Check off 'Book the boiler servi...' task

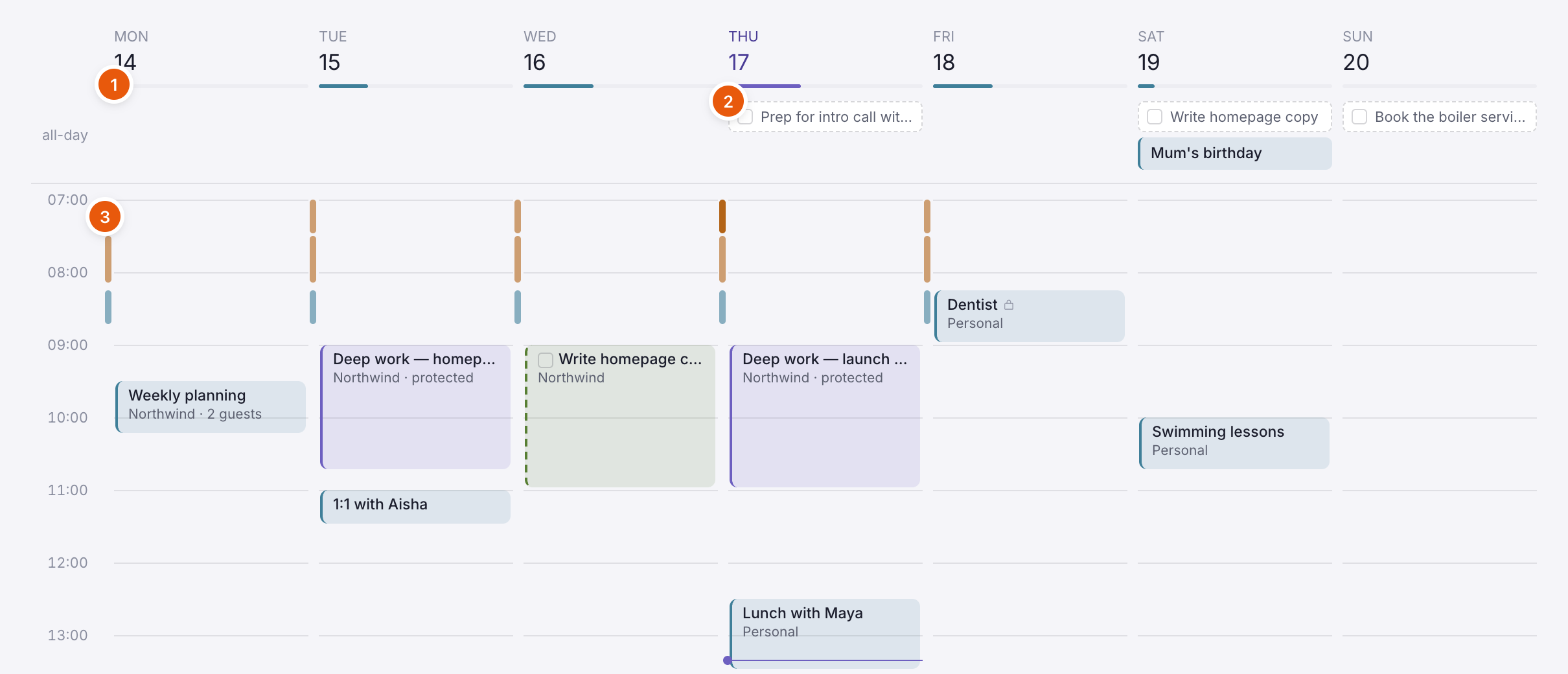tap(1359, 117)
